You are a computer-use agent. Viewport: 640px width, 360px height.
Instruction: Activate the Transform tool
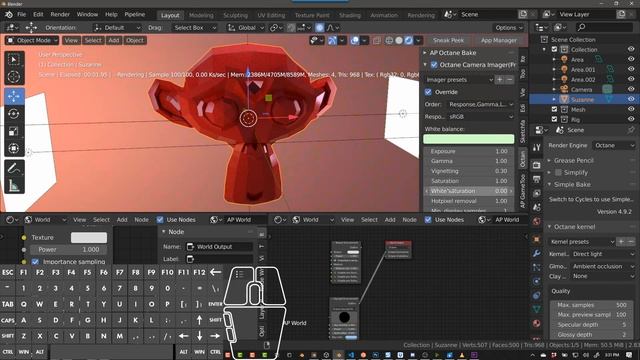point(14,148)
